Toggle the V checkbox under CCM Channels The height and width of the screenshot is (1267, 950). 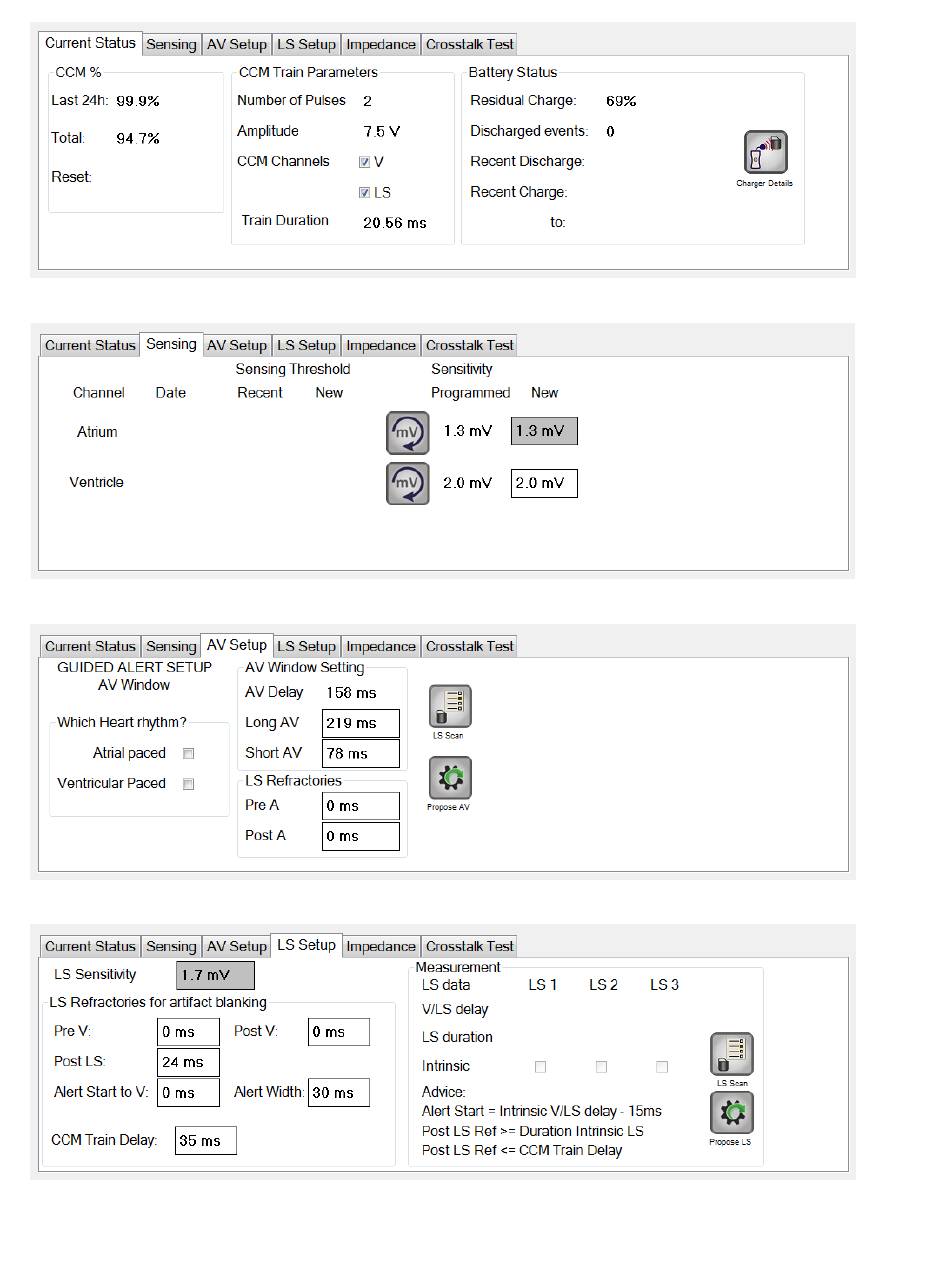[x=364, y=162]
